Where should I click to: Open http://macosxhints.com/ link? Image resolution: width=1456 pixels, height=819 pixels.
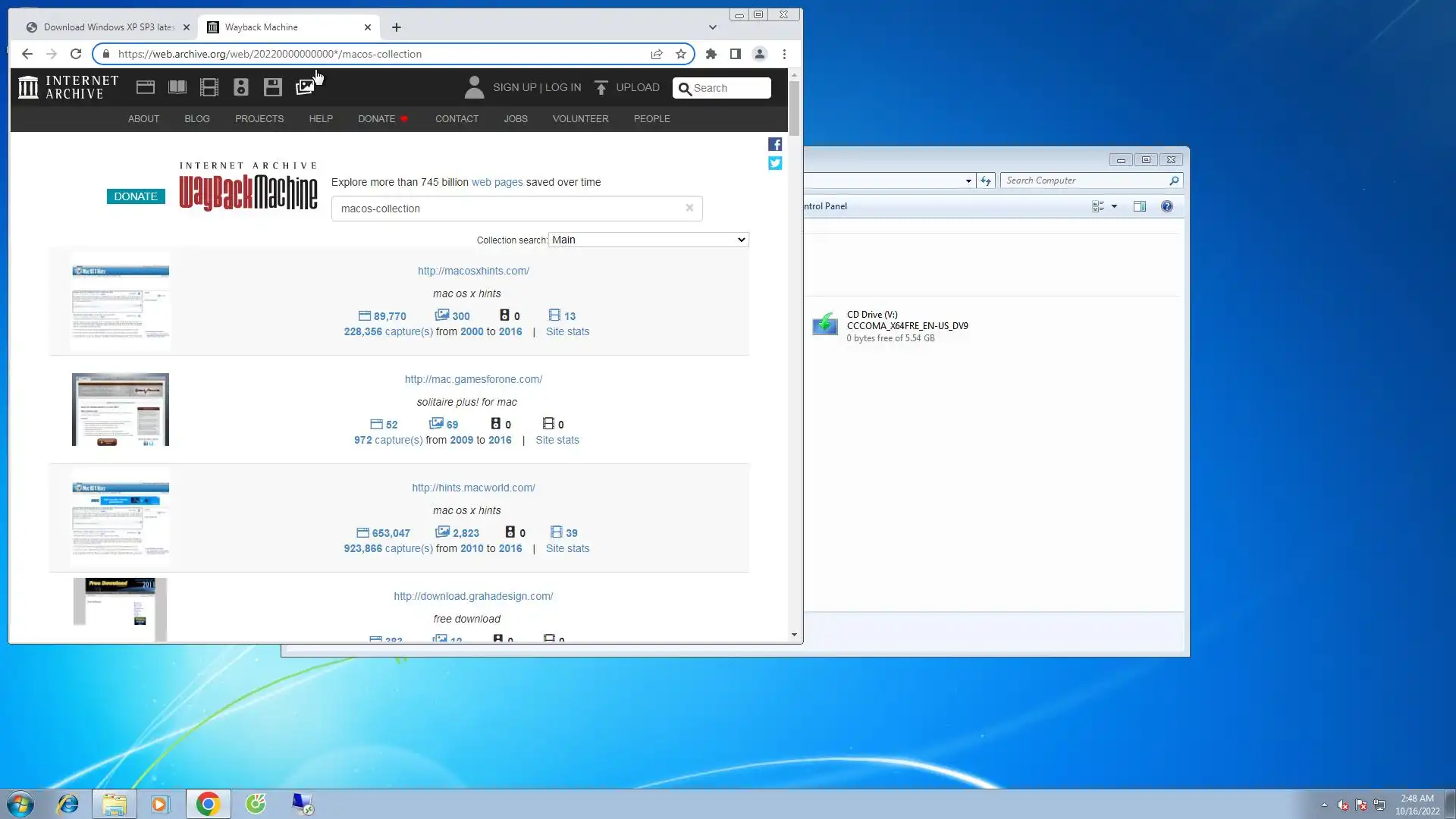coord(473,271)
